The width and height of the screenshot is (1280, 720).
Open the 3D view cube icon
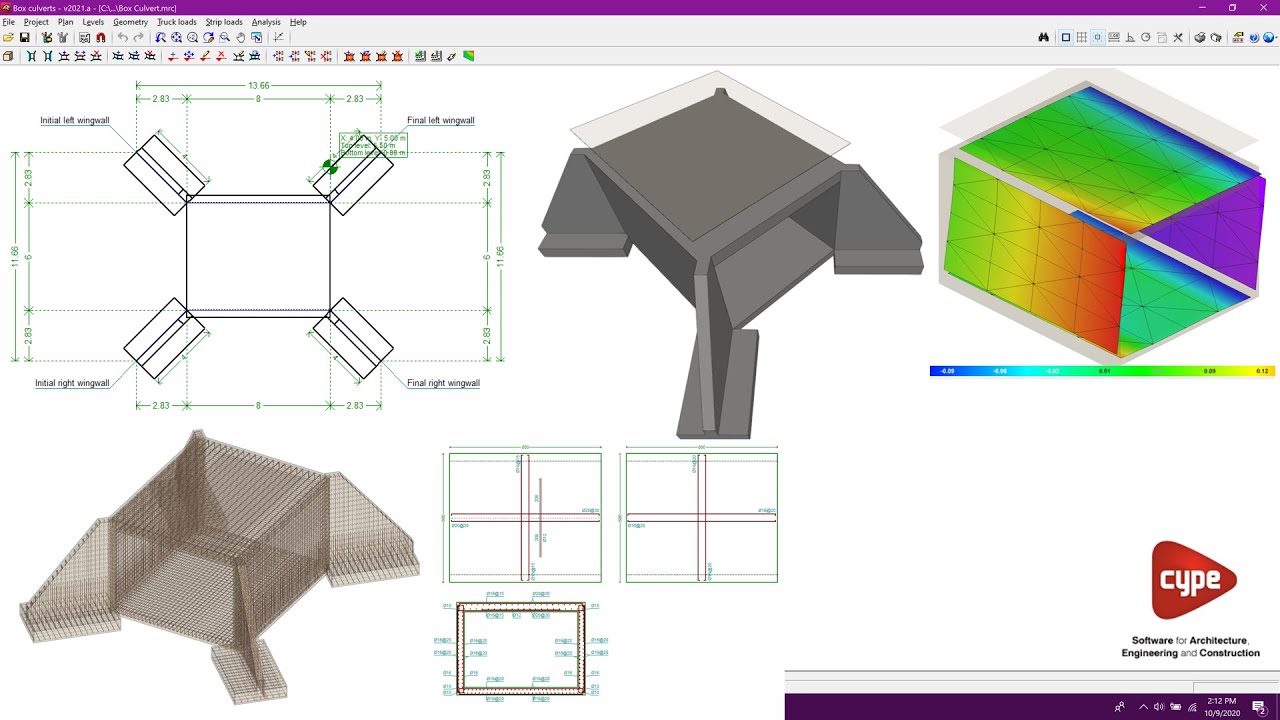pos(8,57)
